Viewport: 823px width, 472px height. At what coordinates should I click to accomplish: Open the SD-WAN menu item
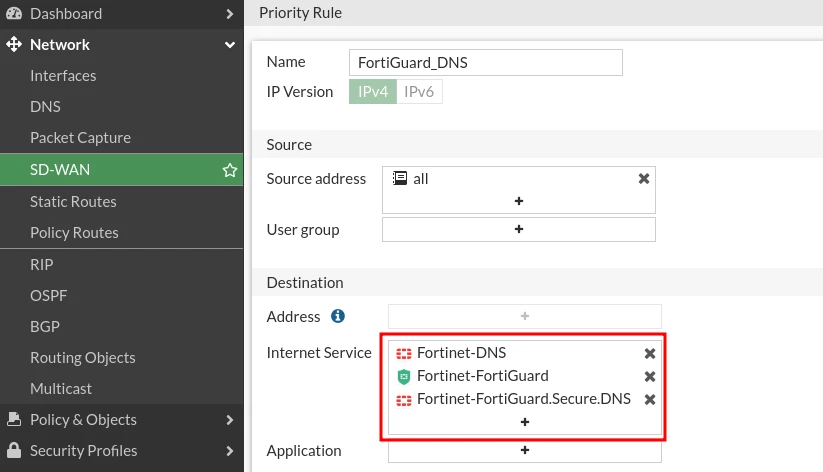click(121, 170)
